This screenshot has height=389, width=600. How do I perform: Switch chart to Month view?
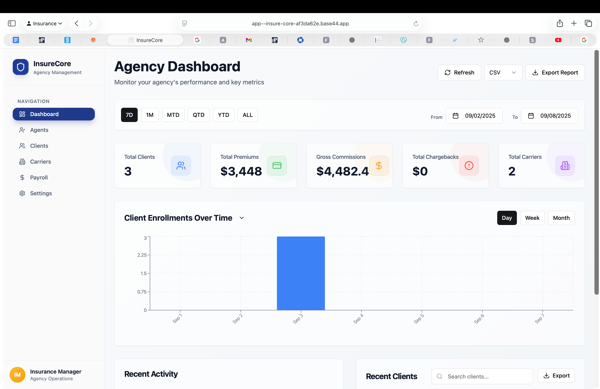coord(561,218)
